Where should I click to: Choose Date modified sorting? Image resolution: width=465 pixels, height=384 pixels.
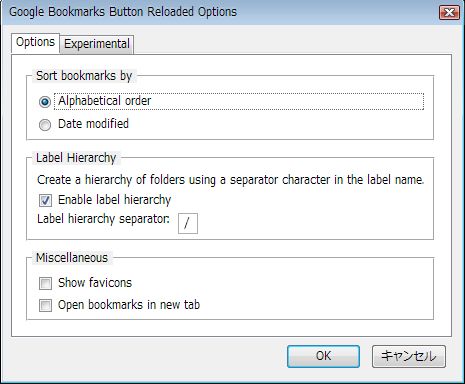(45, 125)
